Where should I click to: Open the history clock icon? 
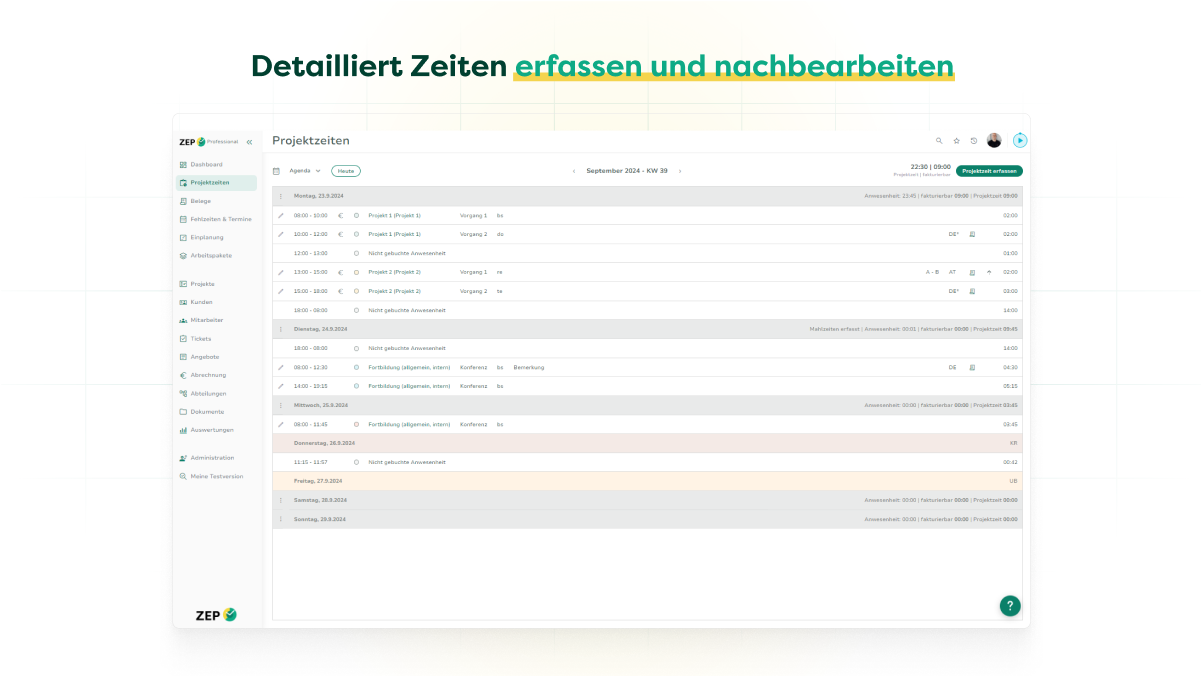pyautogui.click(x=974, y=141)
